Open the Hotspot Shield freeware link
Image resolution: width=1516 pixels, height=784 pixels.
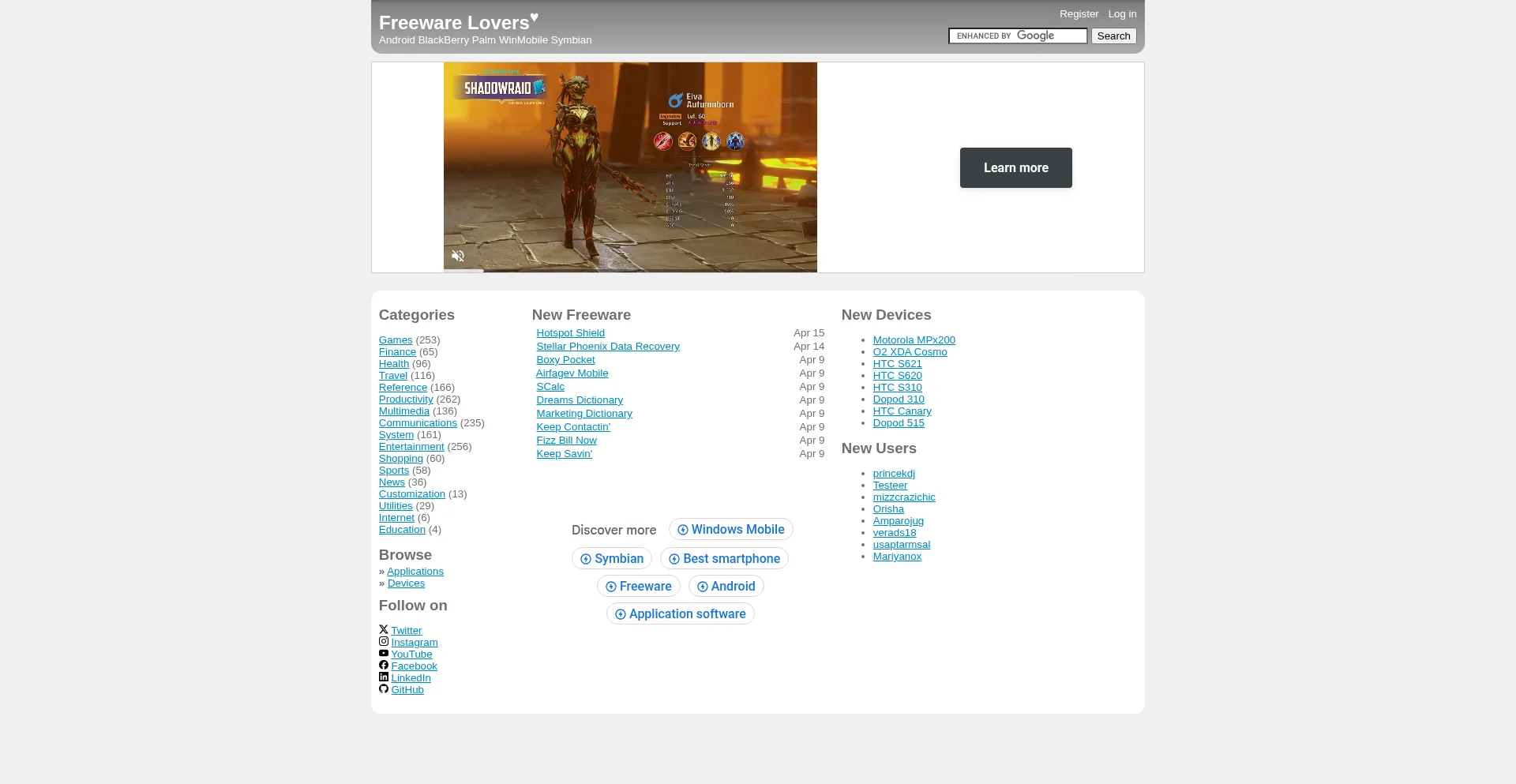tap(570, 332)
